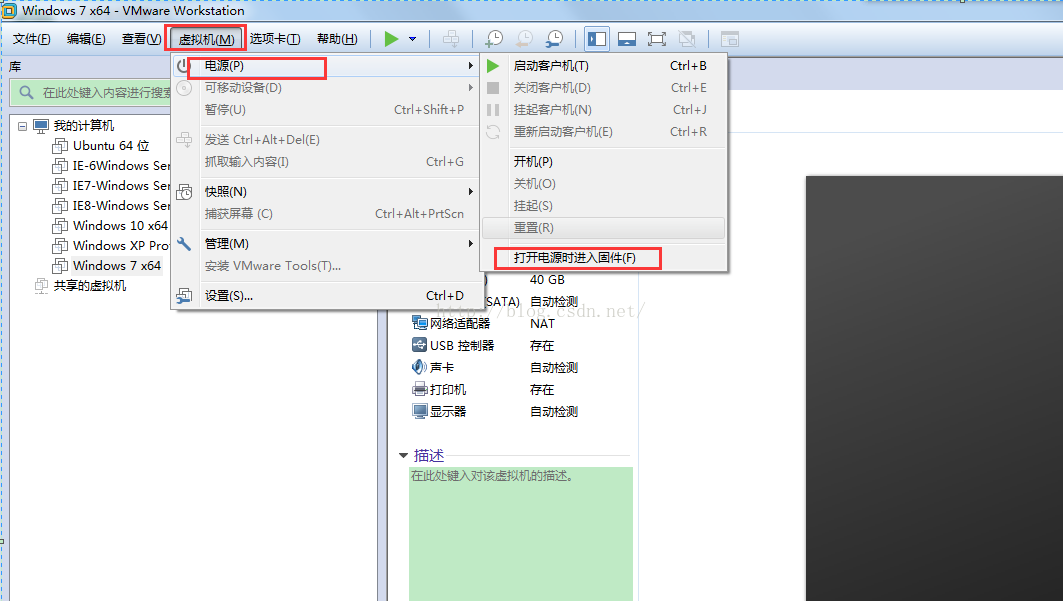Viewport: 1063px width, 601px height.
Task: Click the send Ctrl+Alt+Del toolbar icon
Action: (x=451, y=39)
